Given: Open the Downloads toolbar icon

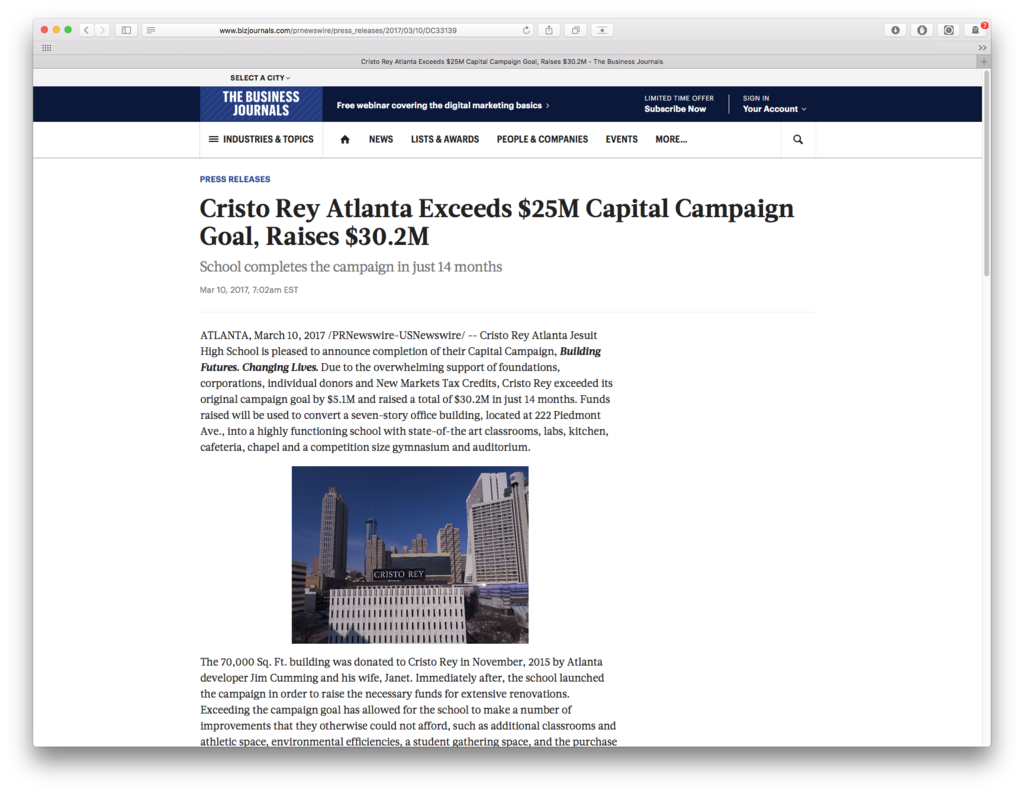Looking at the screenshot, I should 895,30.
